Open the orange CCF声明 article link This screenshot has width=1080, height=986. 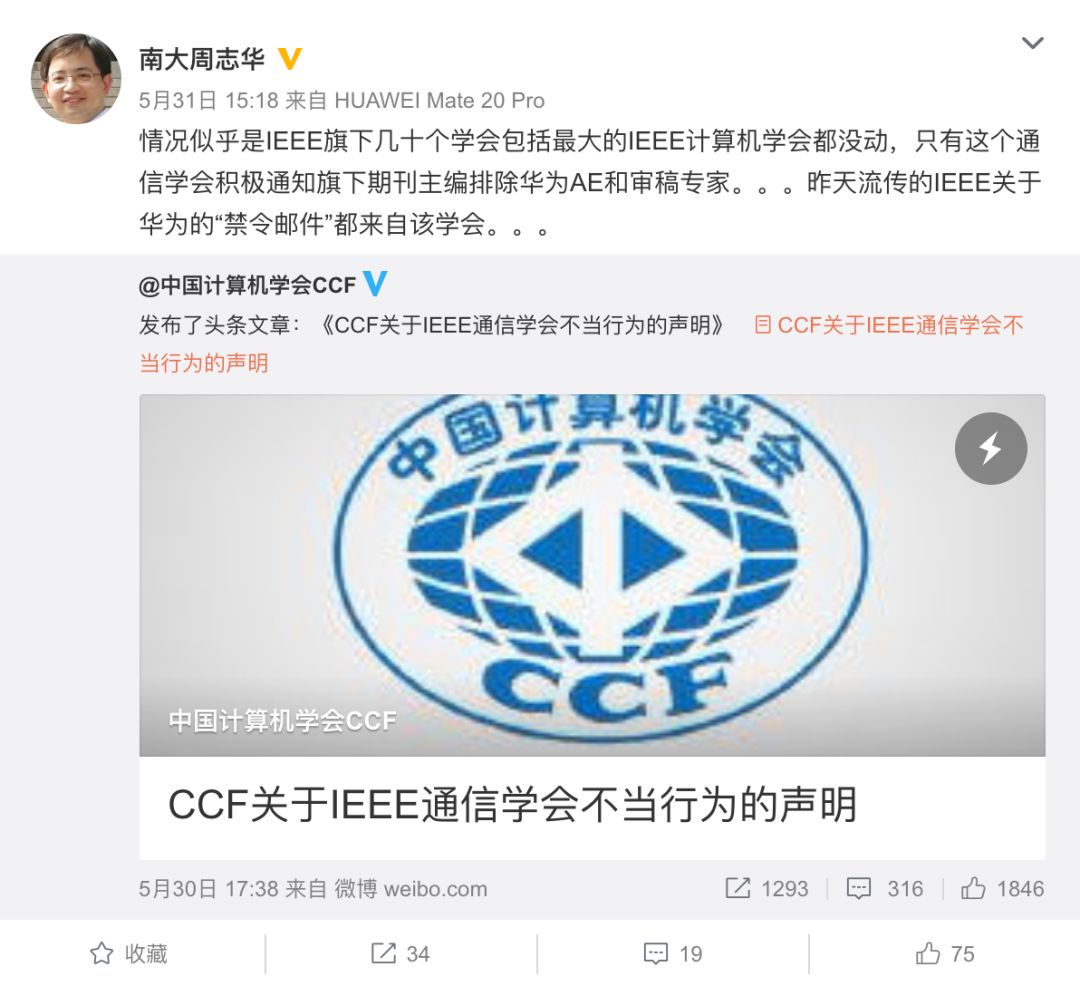pyautogui.click(x=581, y=344)
